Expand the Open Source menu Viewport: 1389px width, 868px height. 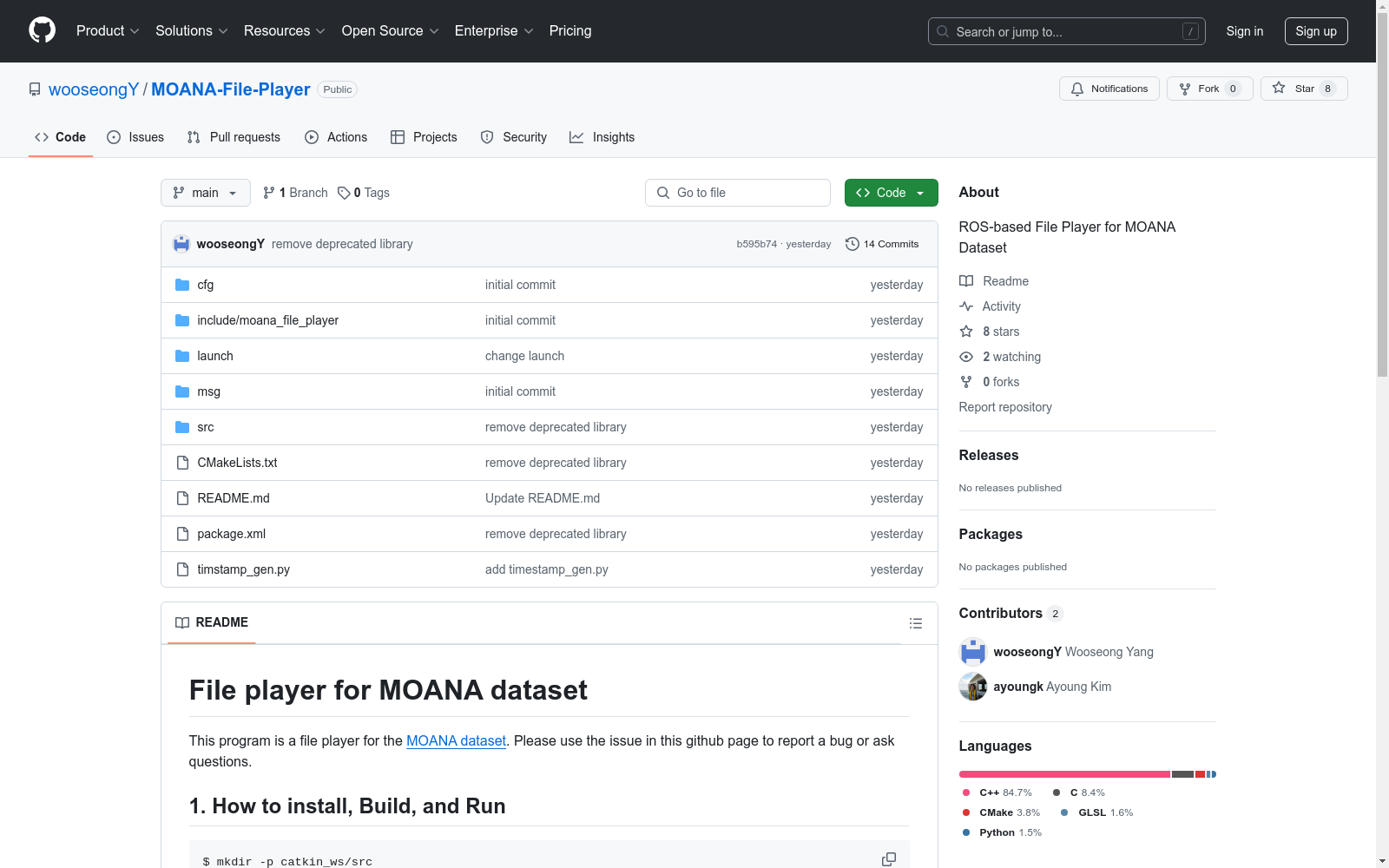tap(391, 31)
